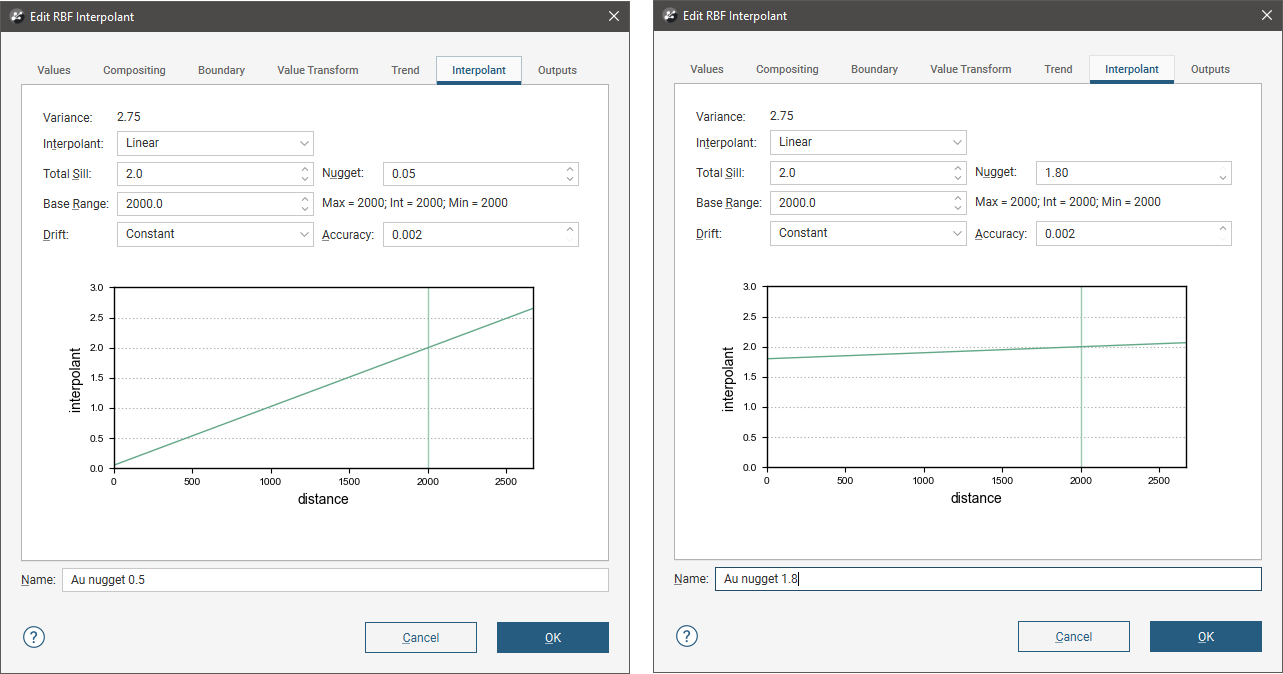Increase Total Sill in the left dialog

305,169
